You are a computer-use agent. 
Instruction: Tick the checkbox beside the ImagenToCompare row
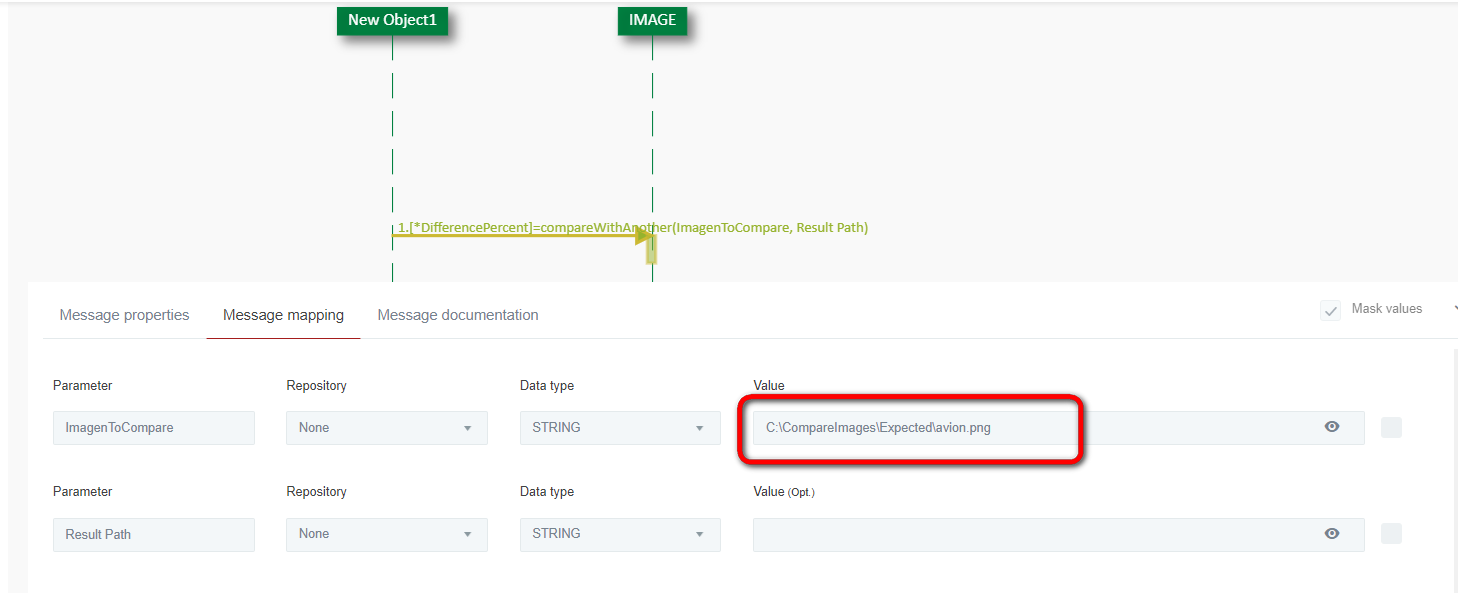[1391, 428]
